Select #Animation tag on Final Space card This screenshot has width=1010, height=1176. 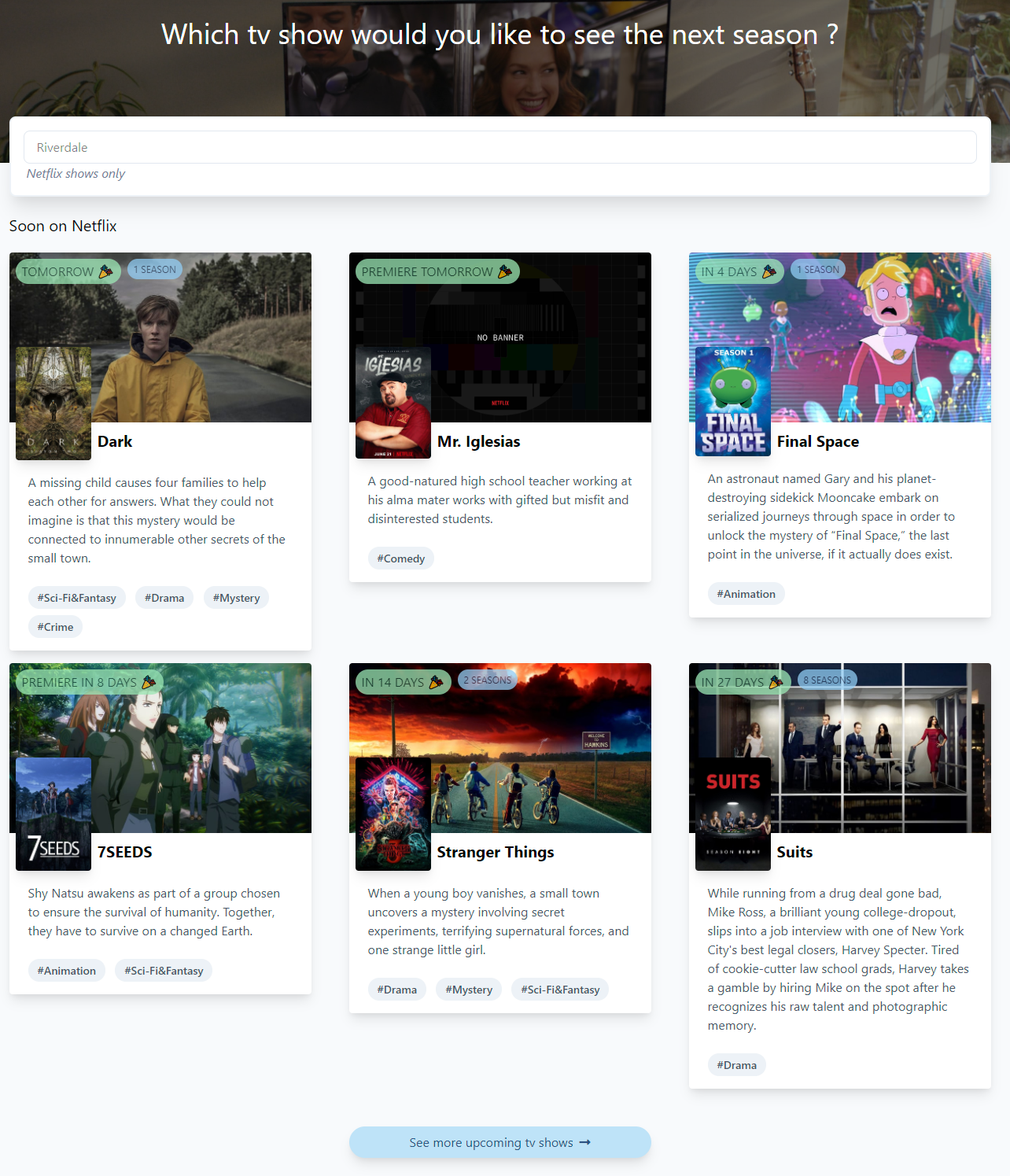(746, 594)
